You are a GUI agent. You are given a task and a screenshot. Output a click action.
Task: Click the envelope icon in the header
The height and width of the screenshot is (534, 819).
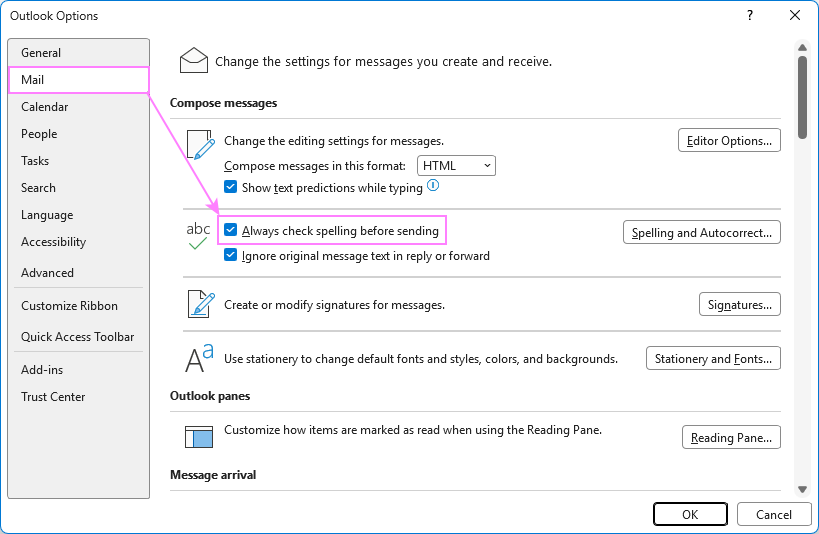(x=194, y=60)
